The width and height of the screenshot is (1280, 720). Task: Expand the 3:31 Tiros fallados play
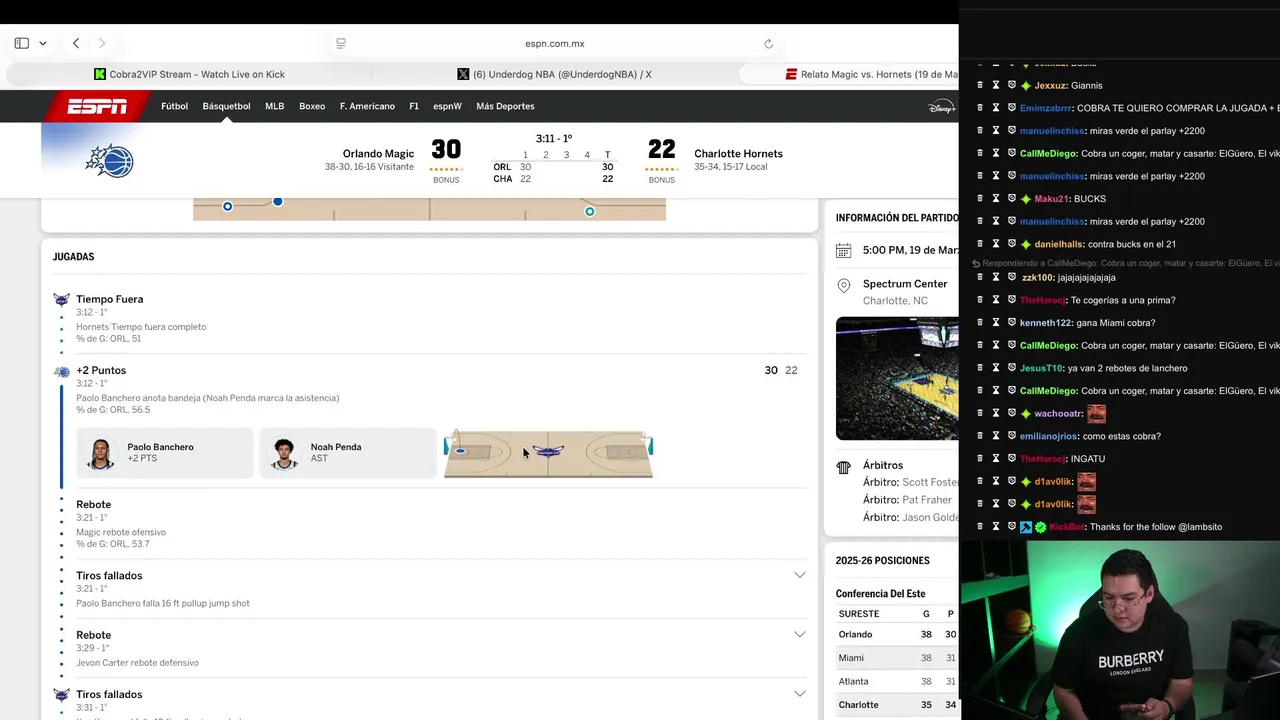[799, 693]
